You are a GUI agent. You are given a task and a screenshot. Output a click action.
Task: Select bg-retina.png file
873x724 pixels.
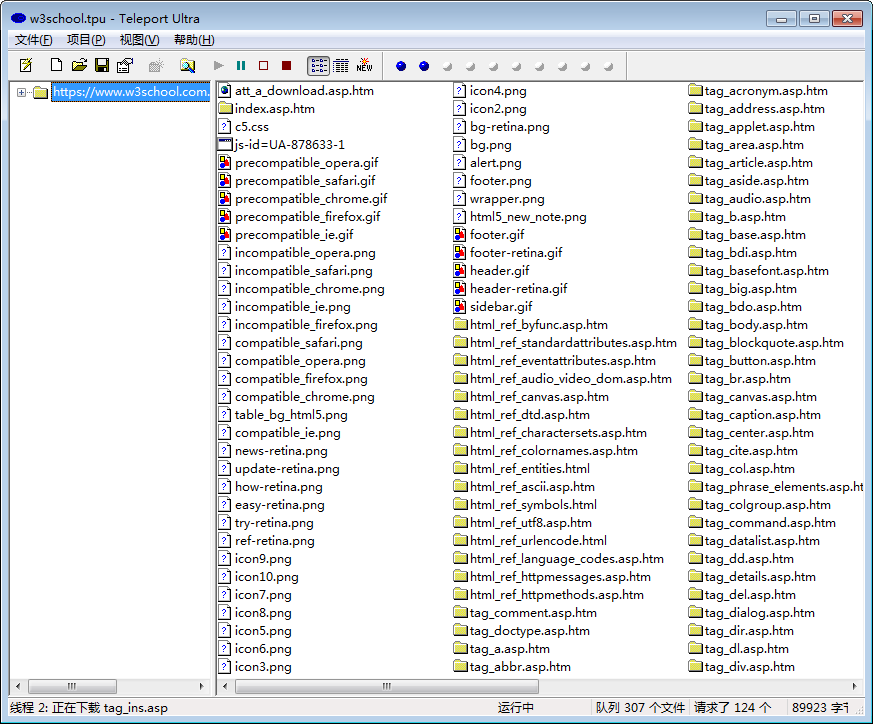(509, 126)
